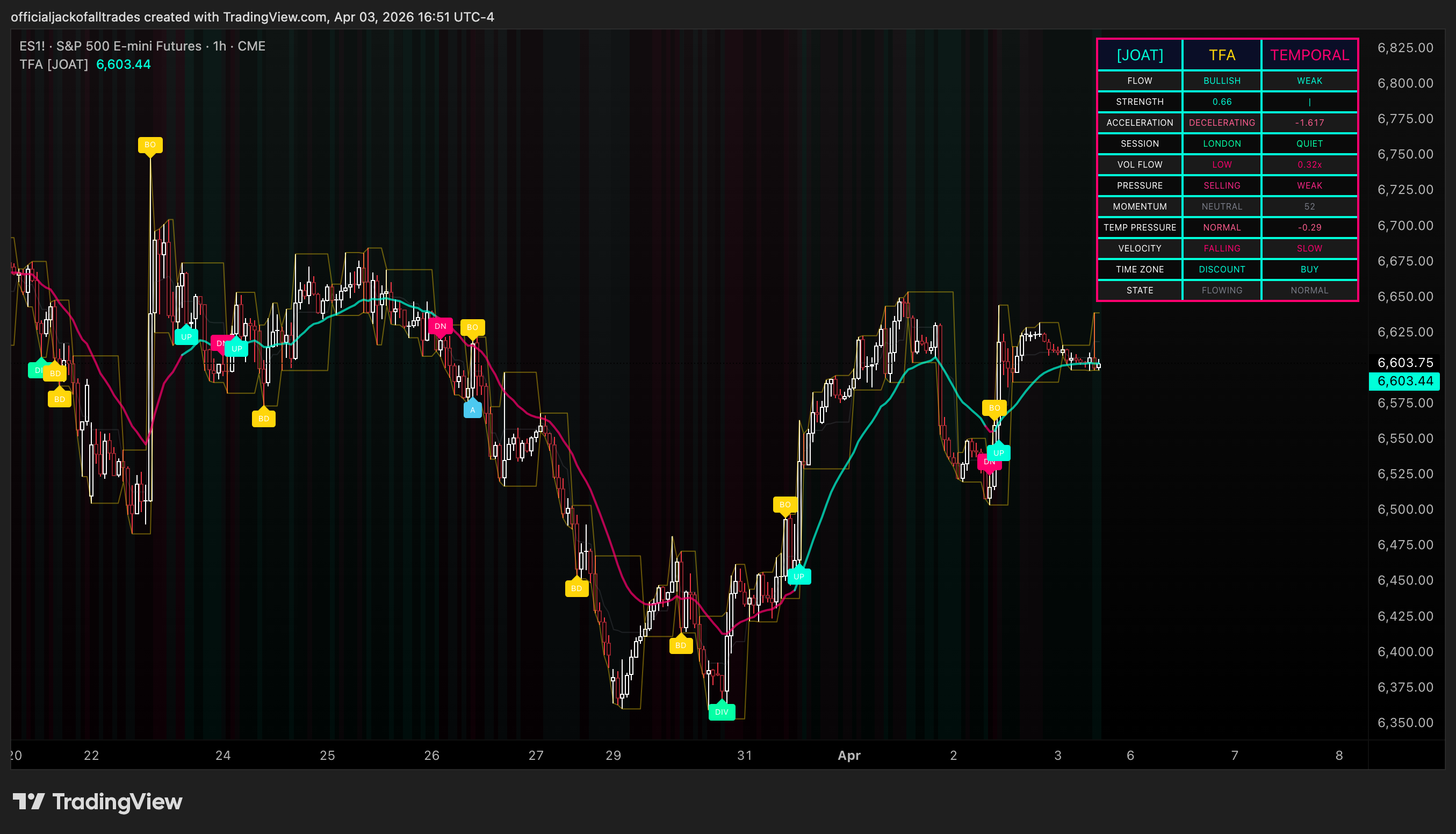Click the BD label near the 6,450 level
This screenshot has width=1456, height=834.
(x=576, y=588)
